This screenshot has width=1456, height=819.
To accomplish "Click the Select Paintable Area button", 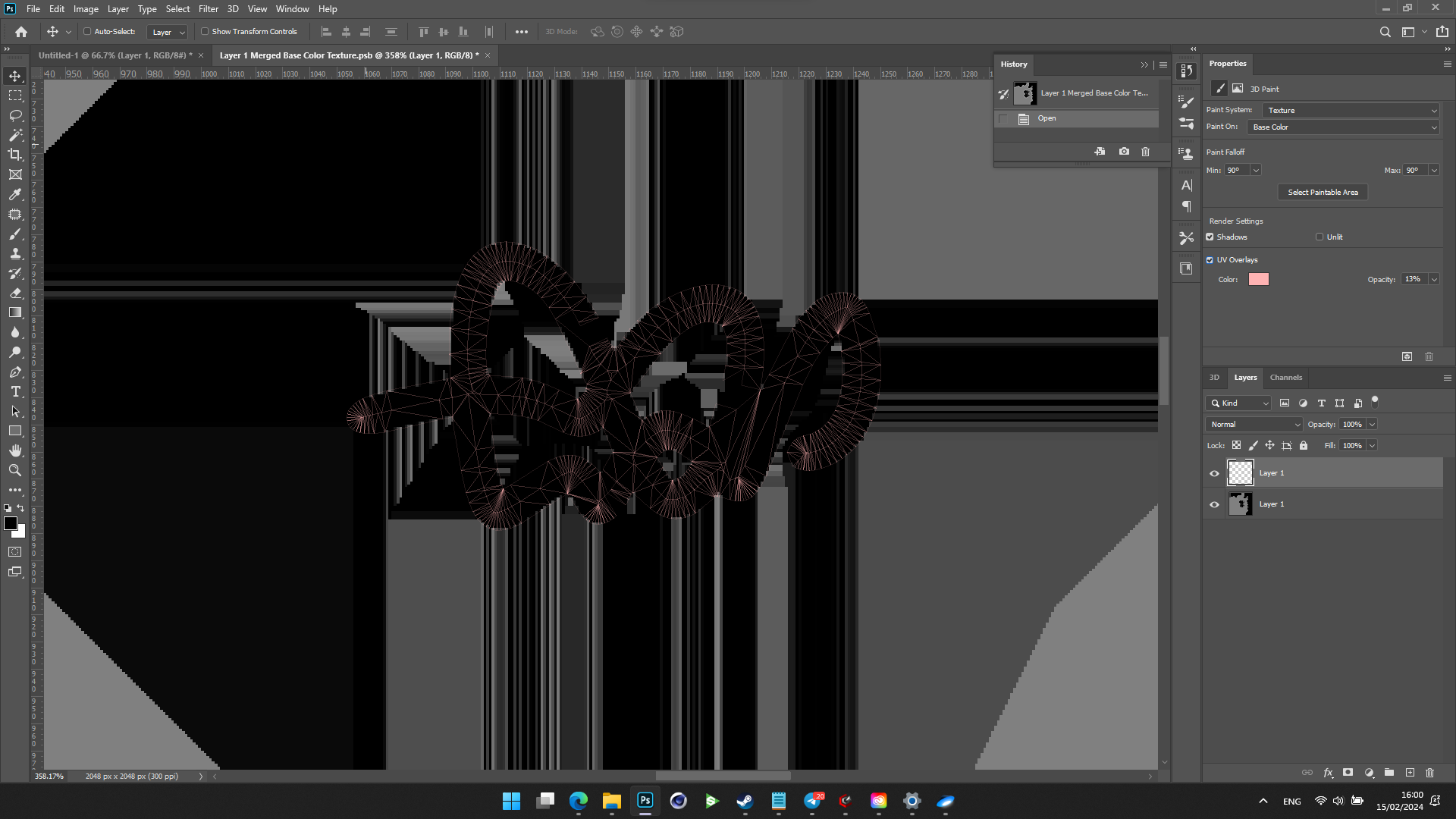I will 1322,192.
